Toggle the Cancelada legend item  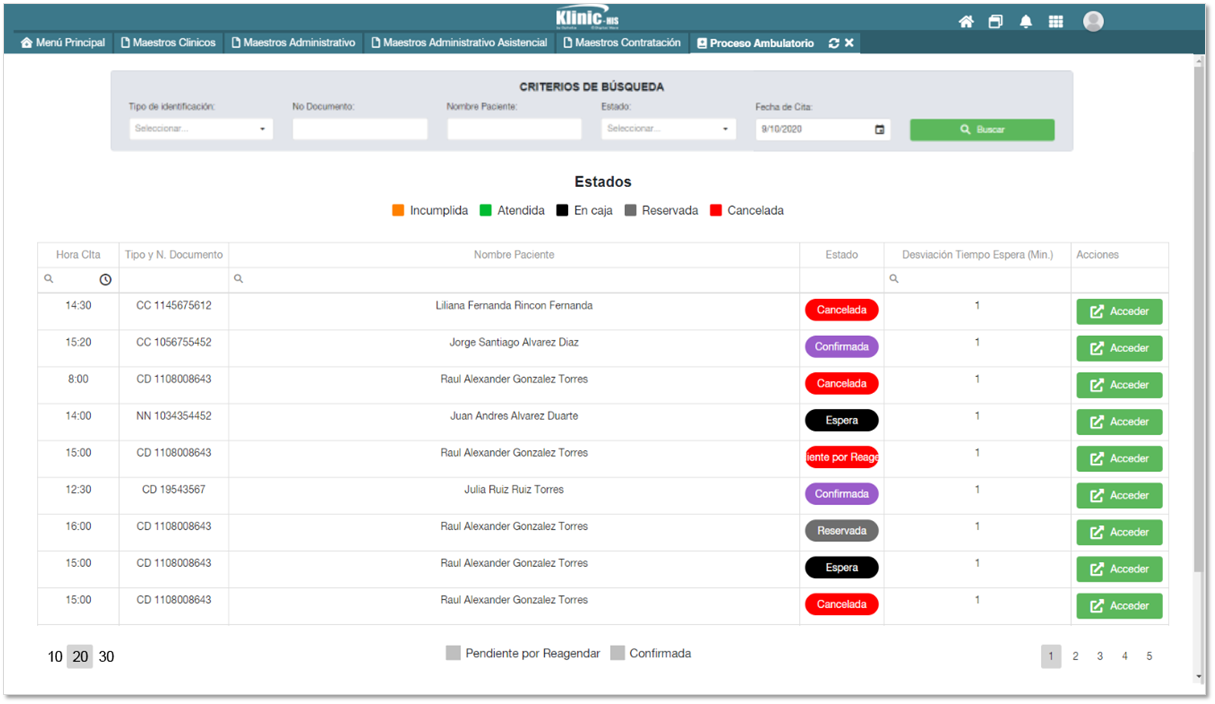(716, 211)
